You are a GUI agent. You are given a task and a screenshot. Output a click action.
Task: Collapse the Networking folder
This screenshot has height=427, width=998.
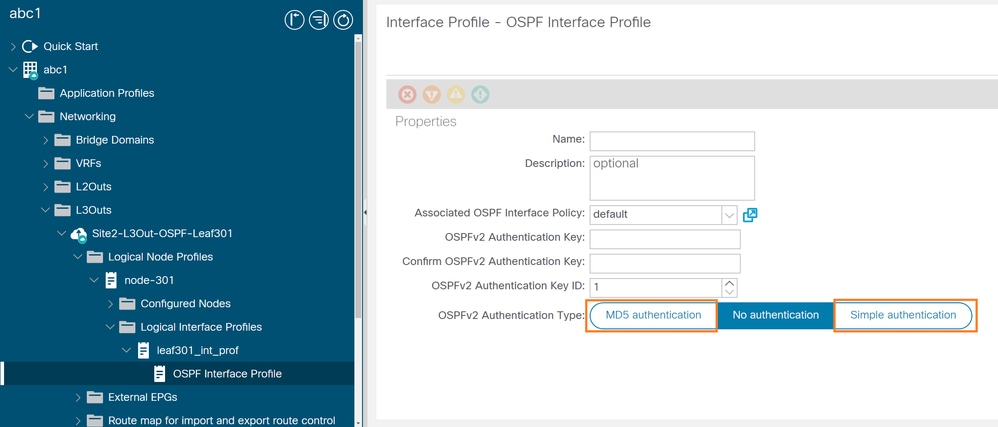pos(29,116)
